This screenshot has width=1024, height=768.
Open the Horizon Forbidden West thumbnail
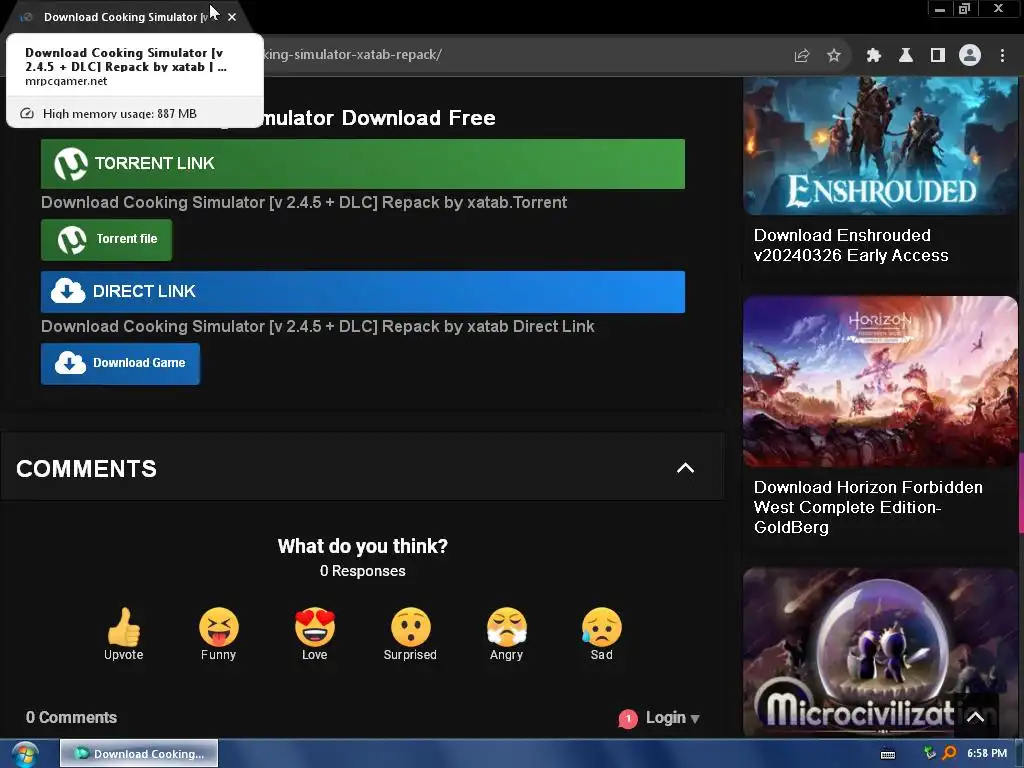880,381
